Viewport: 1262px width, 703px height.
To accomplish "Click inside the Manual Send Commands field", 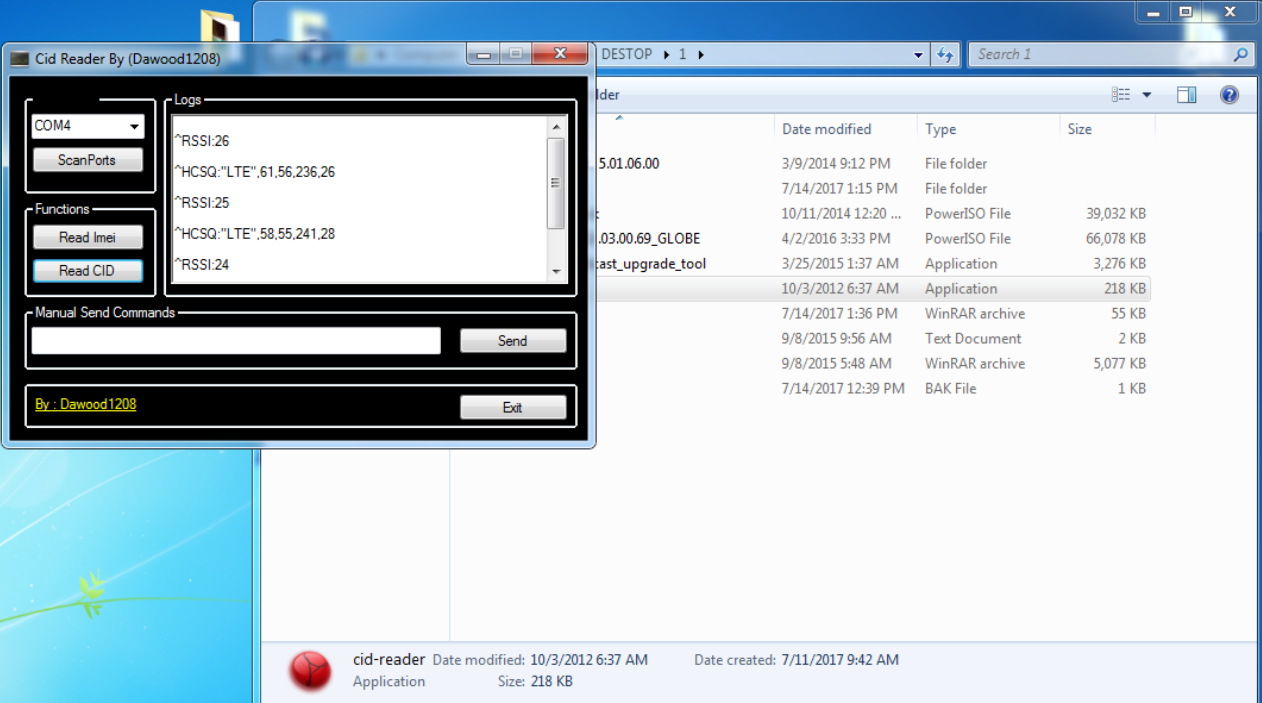I will tap(235, 341).
